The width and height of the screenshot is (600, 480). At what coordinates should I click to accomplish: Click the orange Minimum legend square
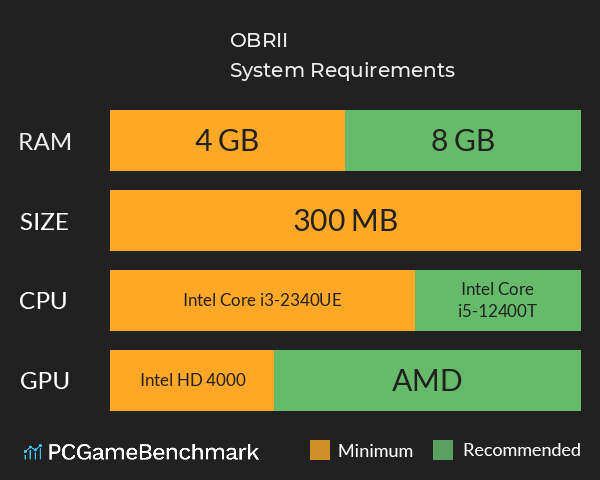coord(320,450)
